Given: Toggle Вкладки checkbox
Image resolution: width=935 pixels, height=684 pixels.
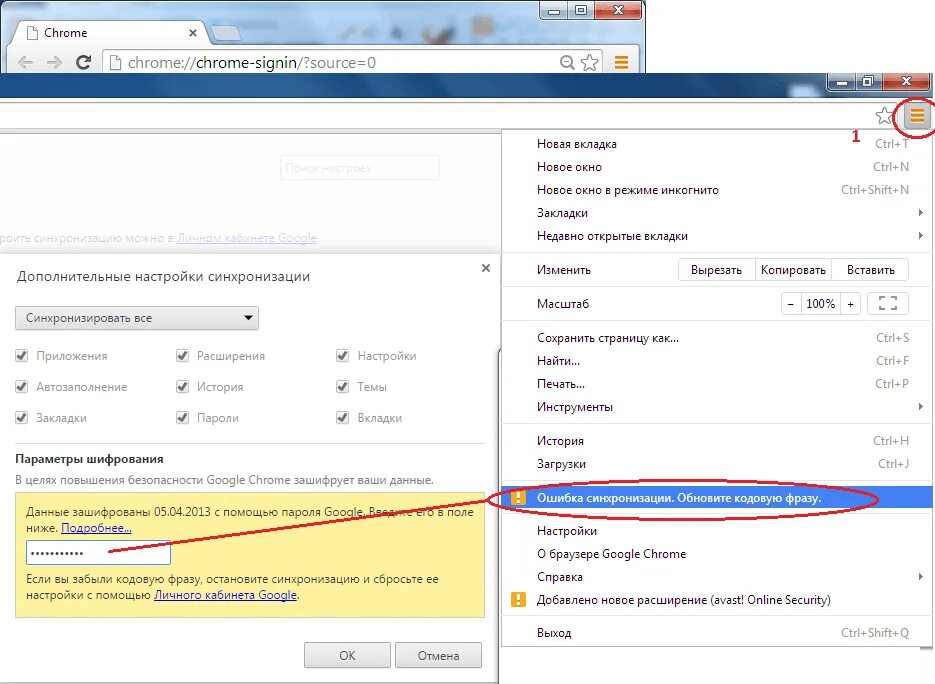Looking at the screenshot, I should 342,417.
